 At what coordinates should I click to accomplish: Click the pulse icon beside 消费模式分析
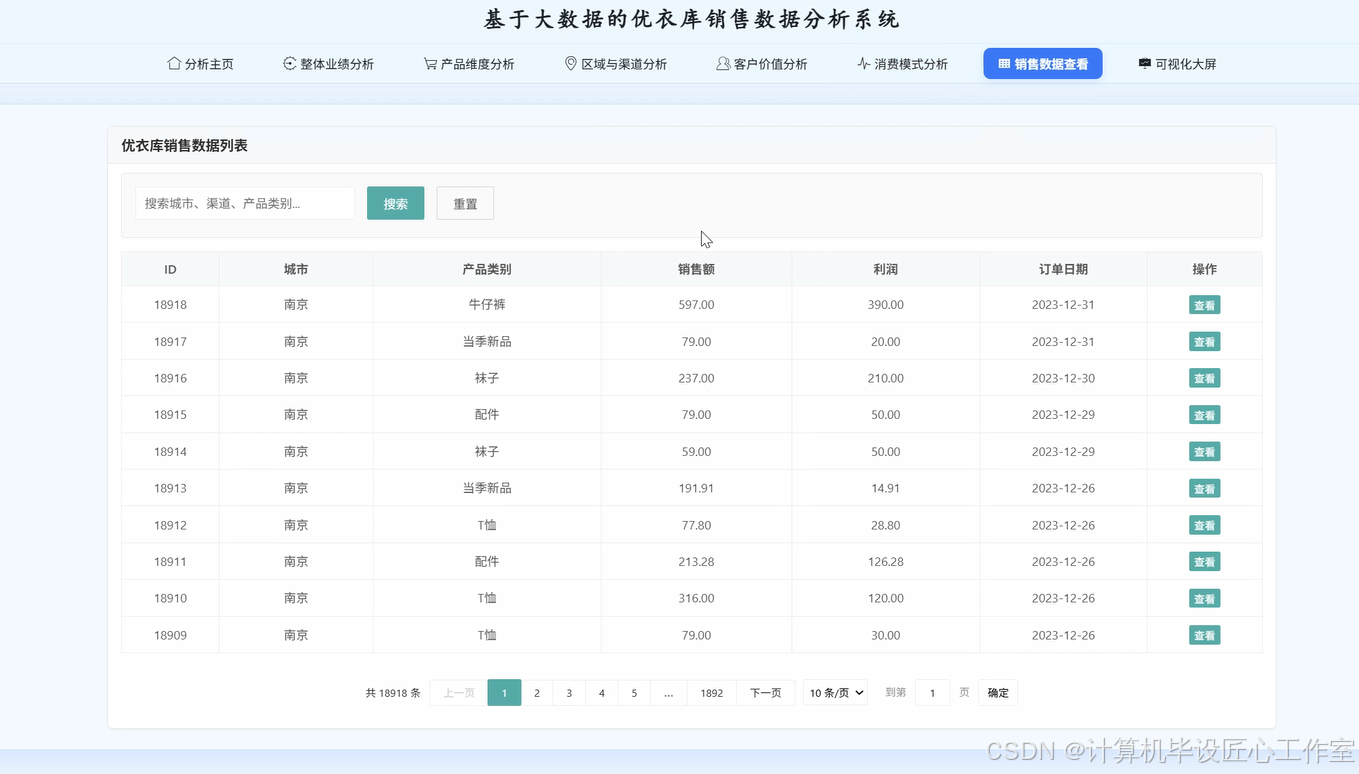click(864, 64)
